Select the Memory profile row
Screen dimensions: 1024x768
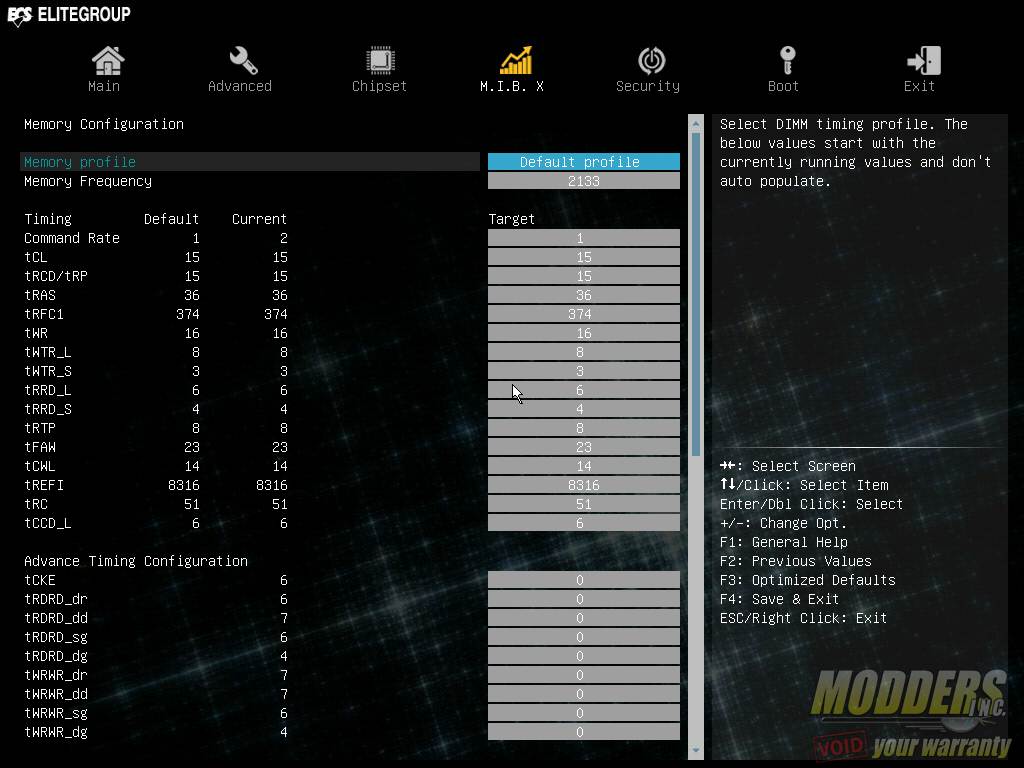[x=249, y=161]
